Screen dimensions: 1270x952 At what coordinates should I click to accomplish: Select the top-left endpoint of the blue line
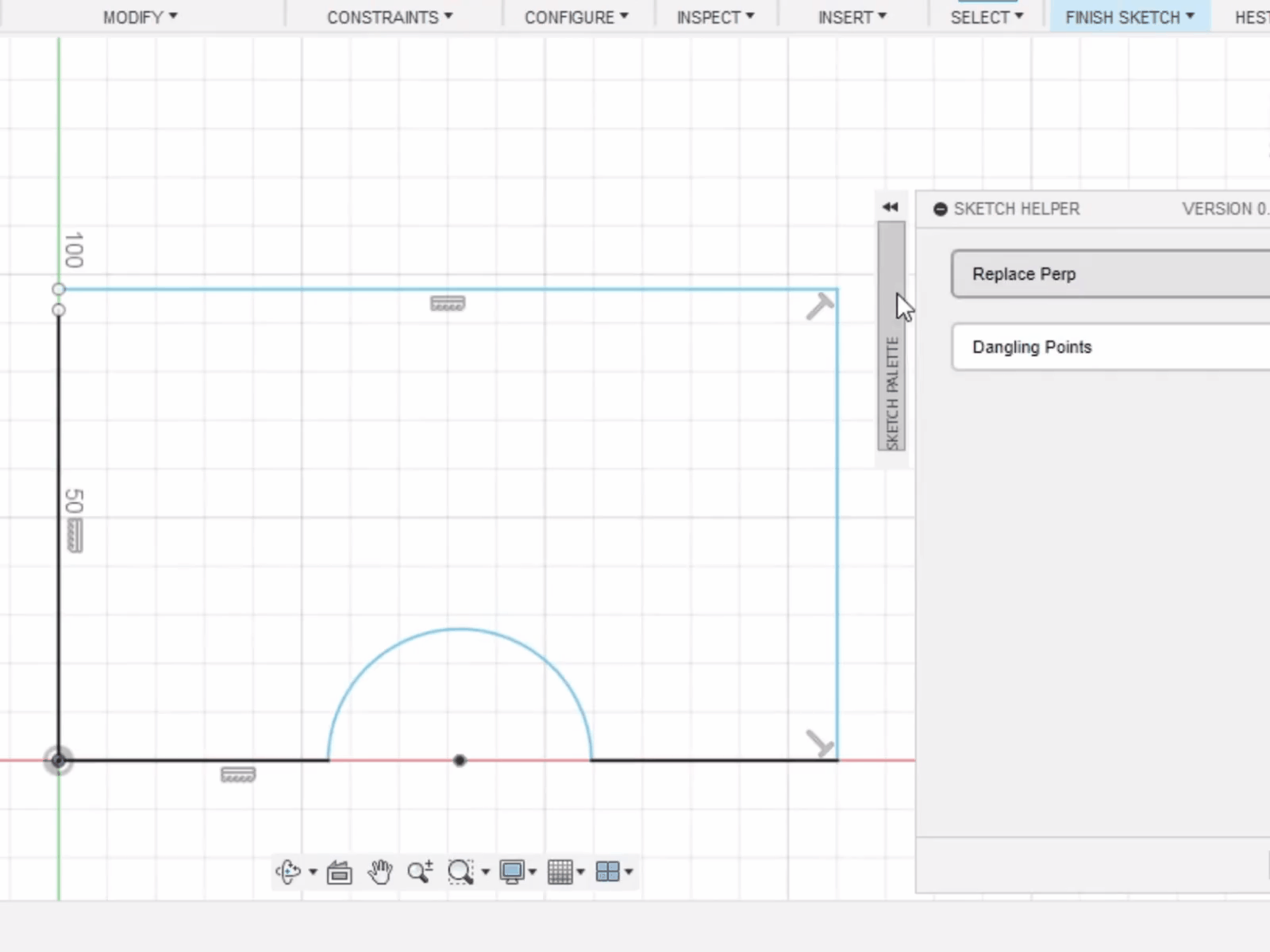(x=58, y=290)
